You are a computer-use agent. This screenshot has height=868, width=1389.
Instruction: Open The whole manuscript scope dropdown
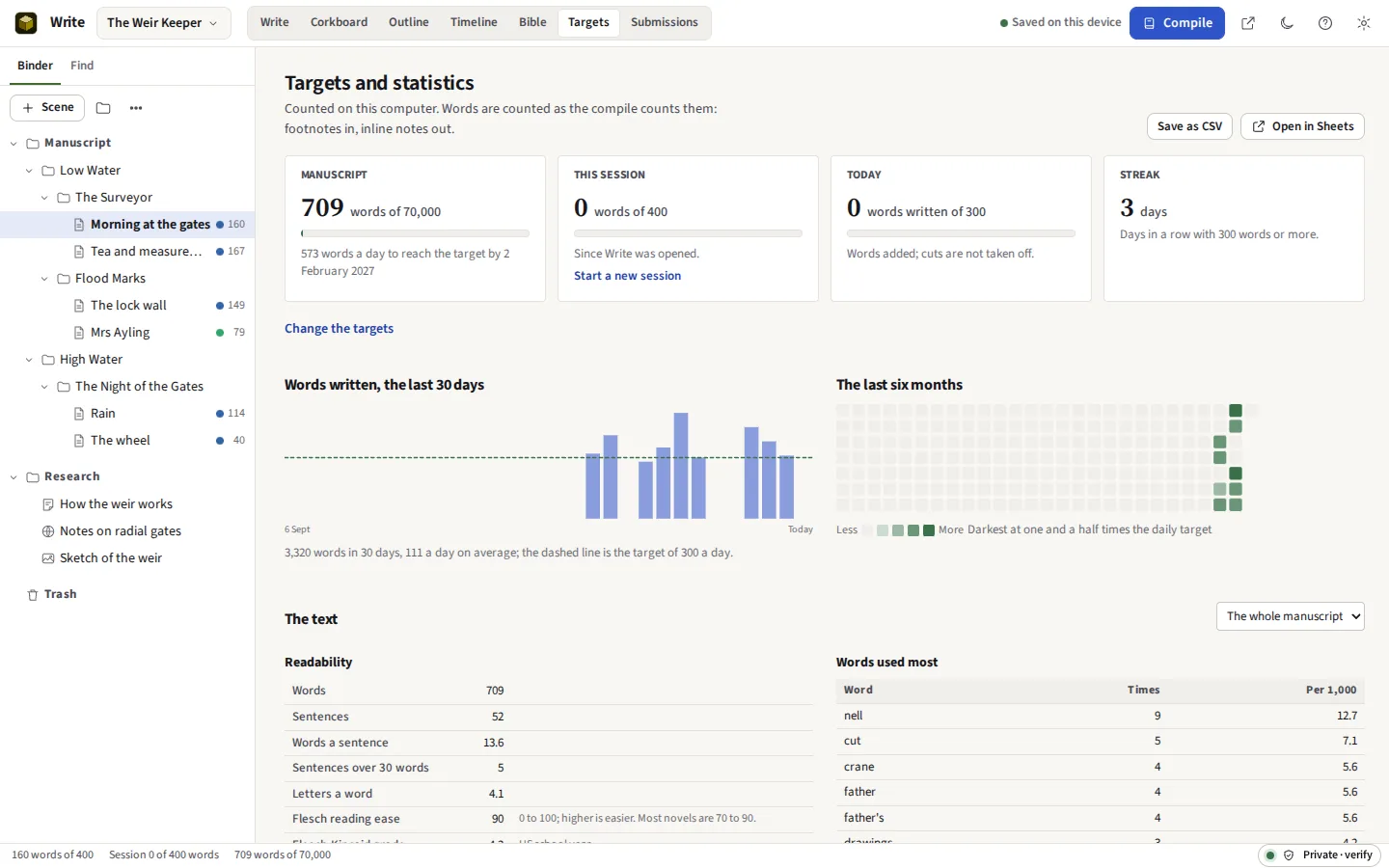1291,616
